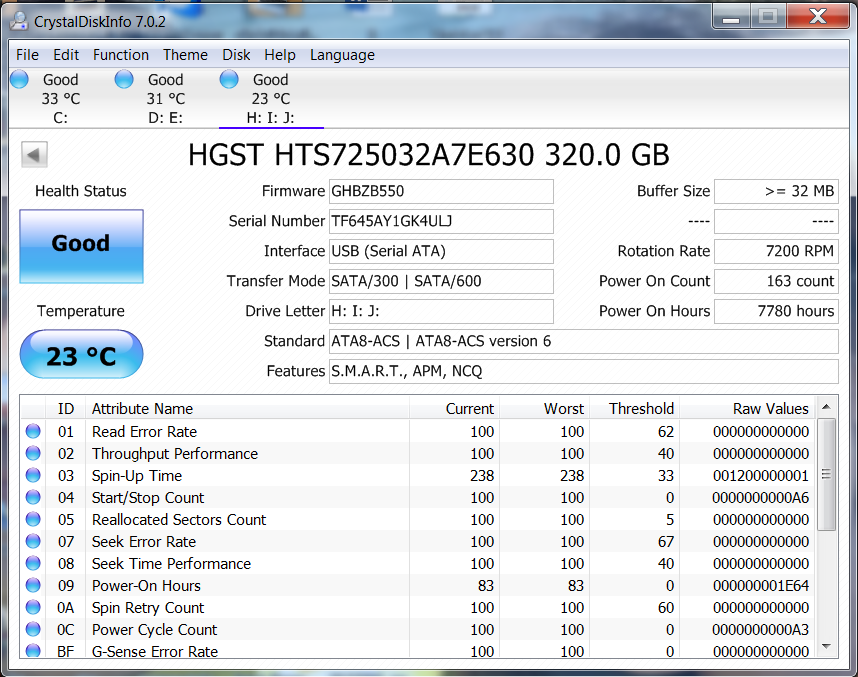The width and height of the screenshot is (858, 677).
Task: Click the status dot for Power Cycle Count
Action: 33,629
